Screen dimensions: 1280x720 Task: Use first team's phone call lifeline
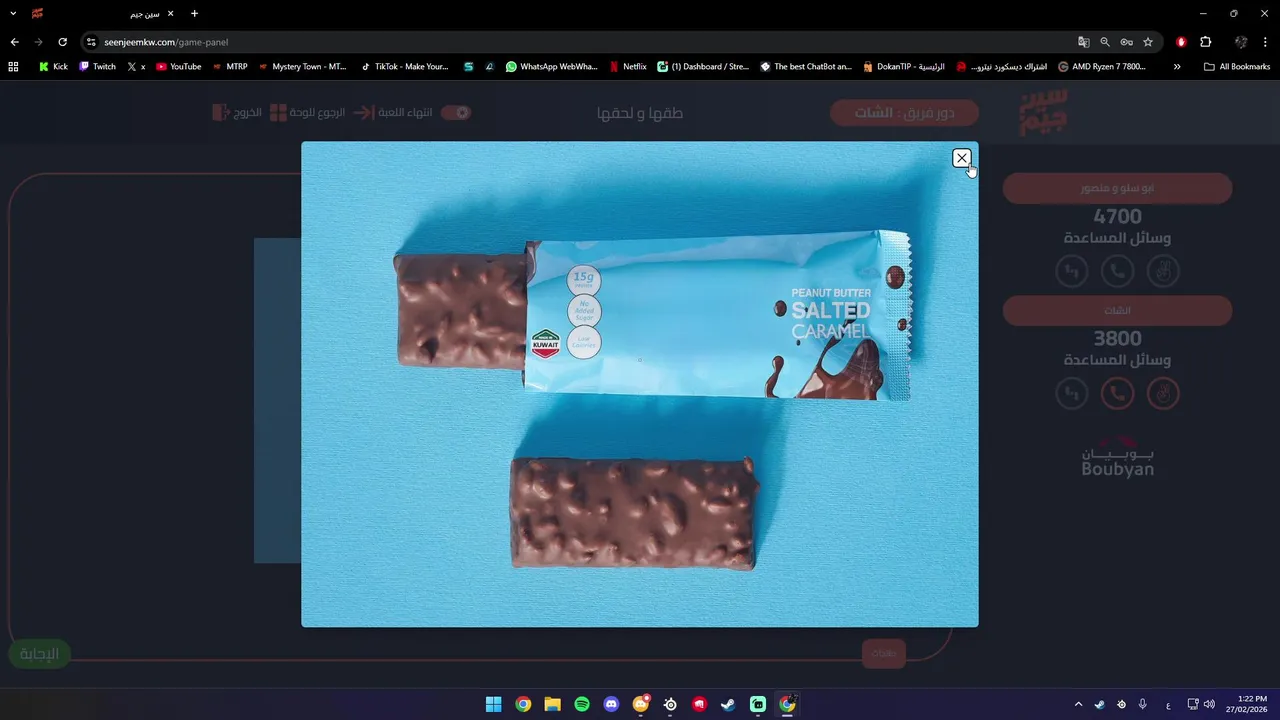(1117, 271)
